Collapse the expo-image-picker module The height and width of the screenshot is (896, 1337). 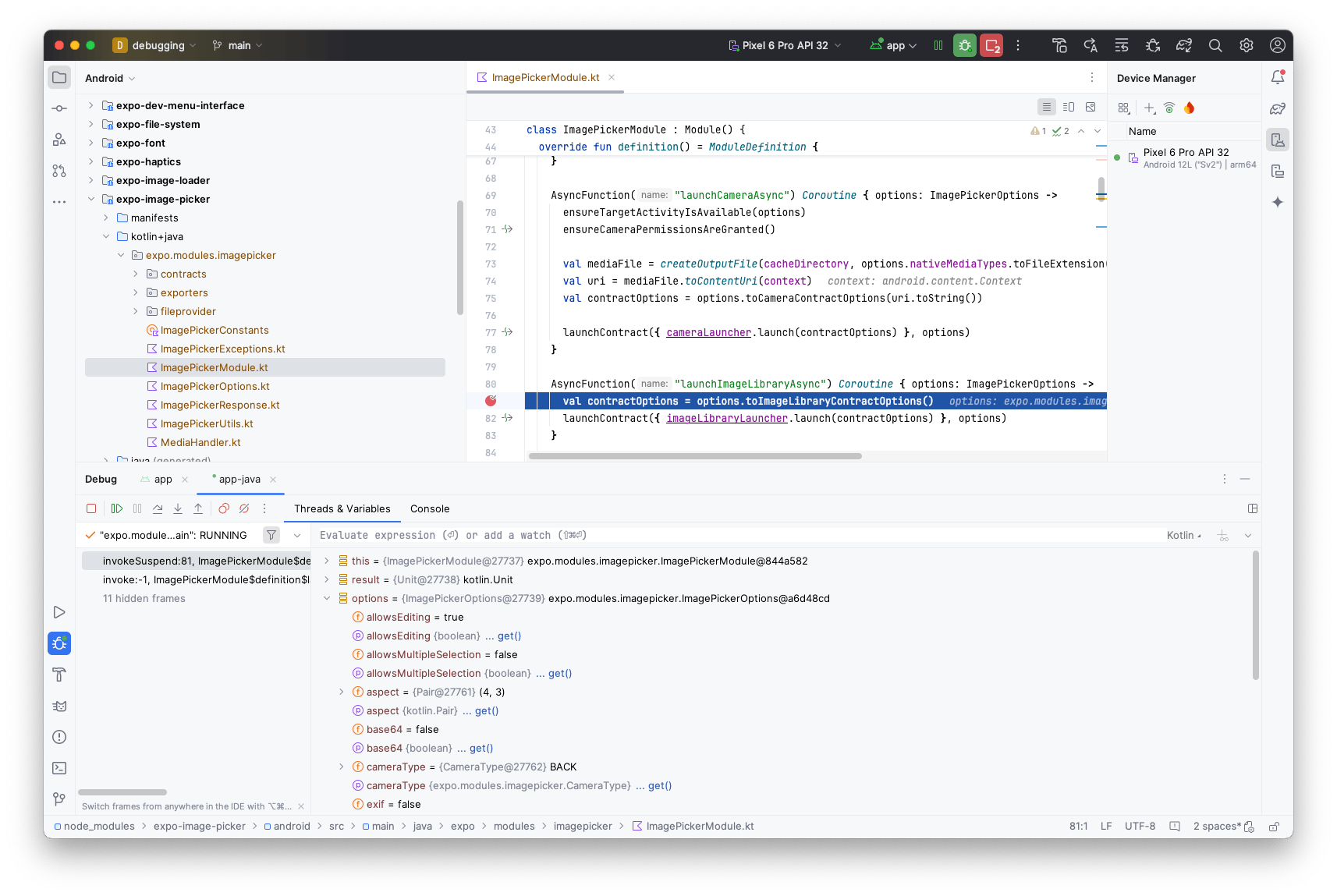91,199
